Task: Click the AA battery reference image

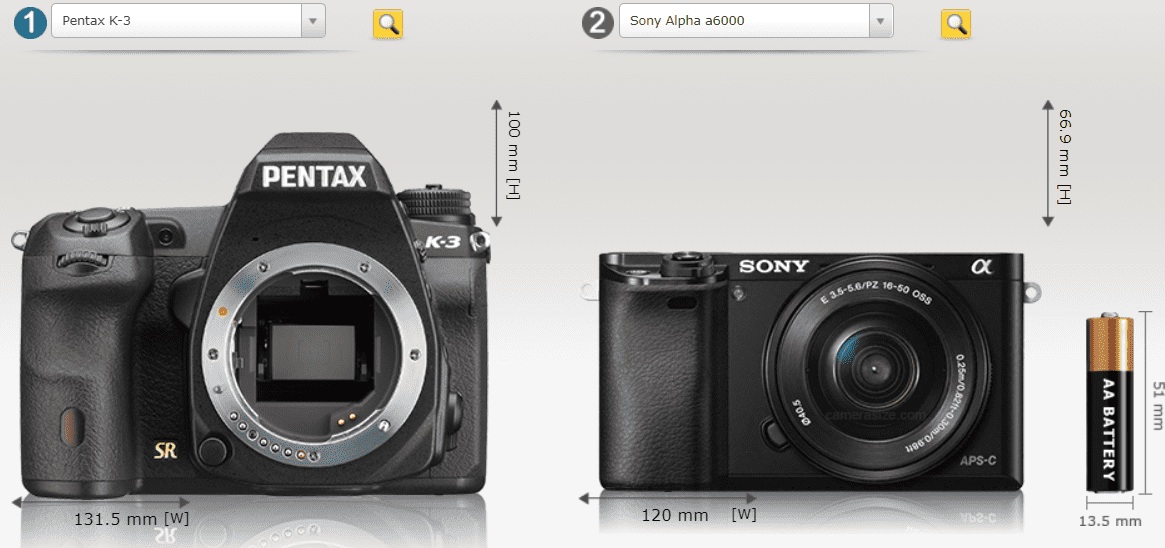Action: (1110, 404)
